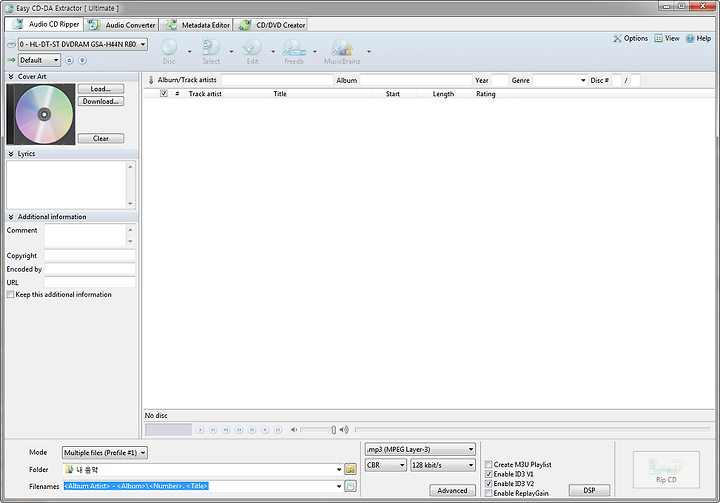This screenshot has width=720, height=503.
Task: Click the loud volume speaker icon
Action: point(344,430)
